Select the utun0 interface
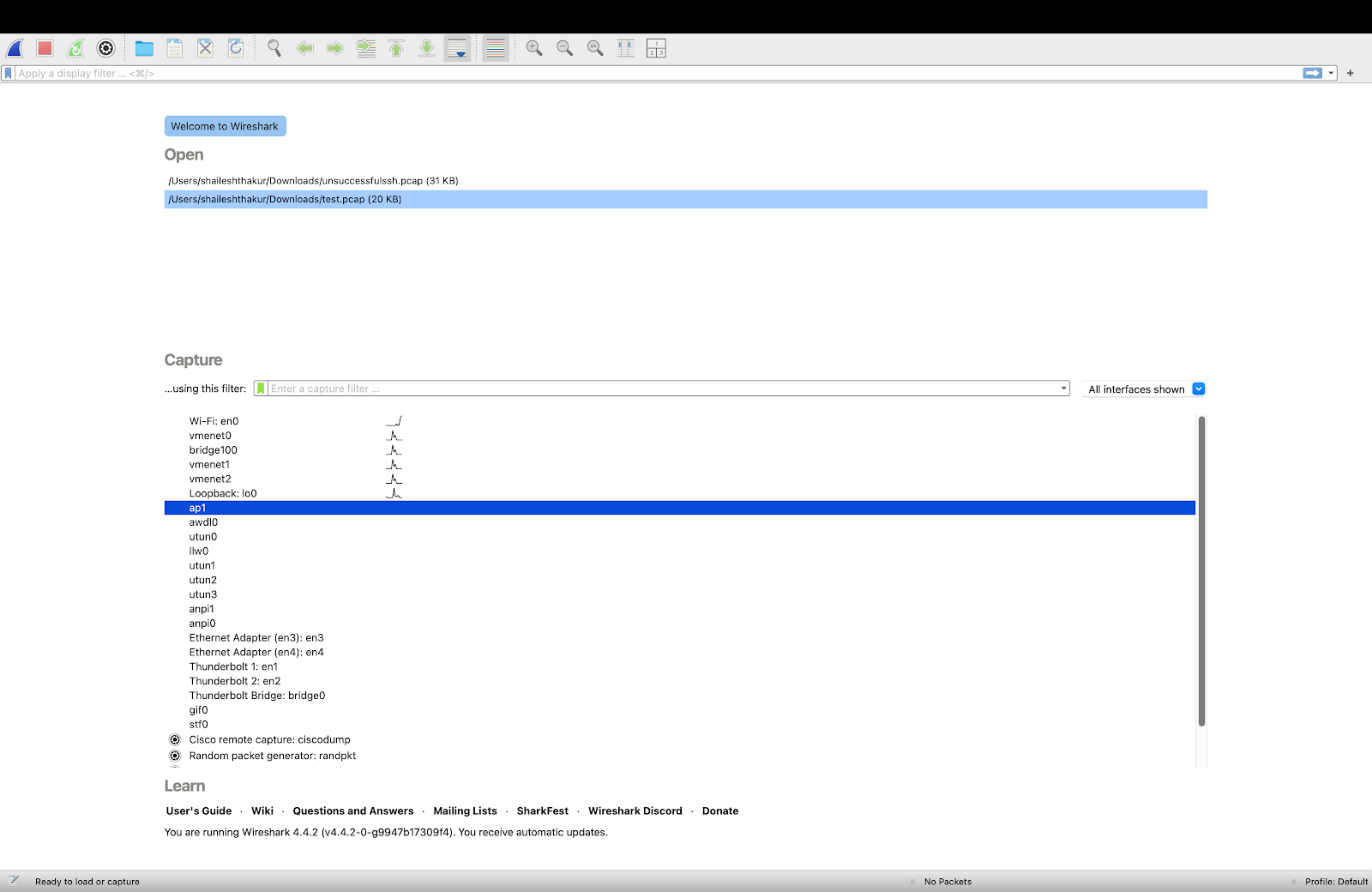The image size is (1372, 892). [x=680, y=537]
